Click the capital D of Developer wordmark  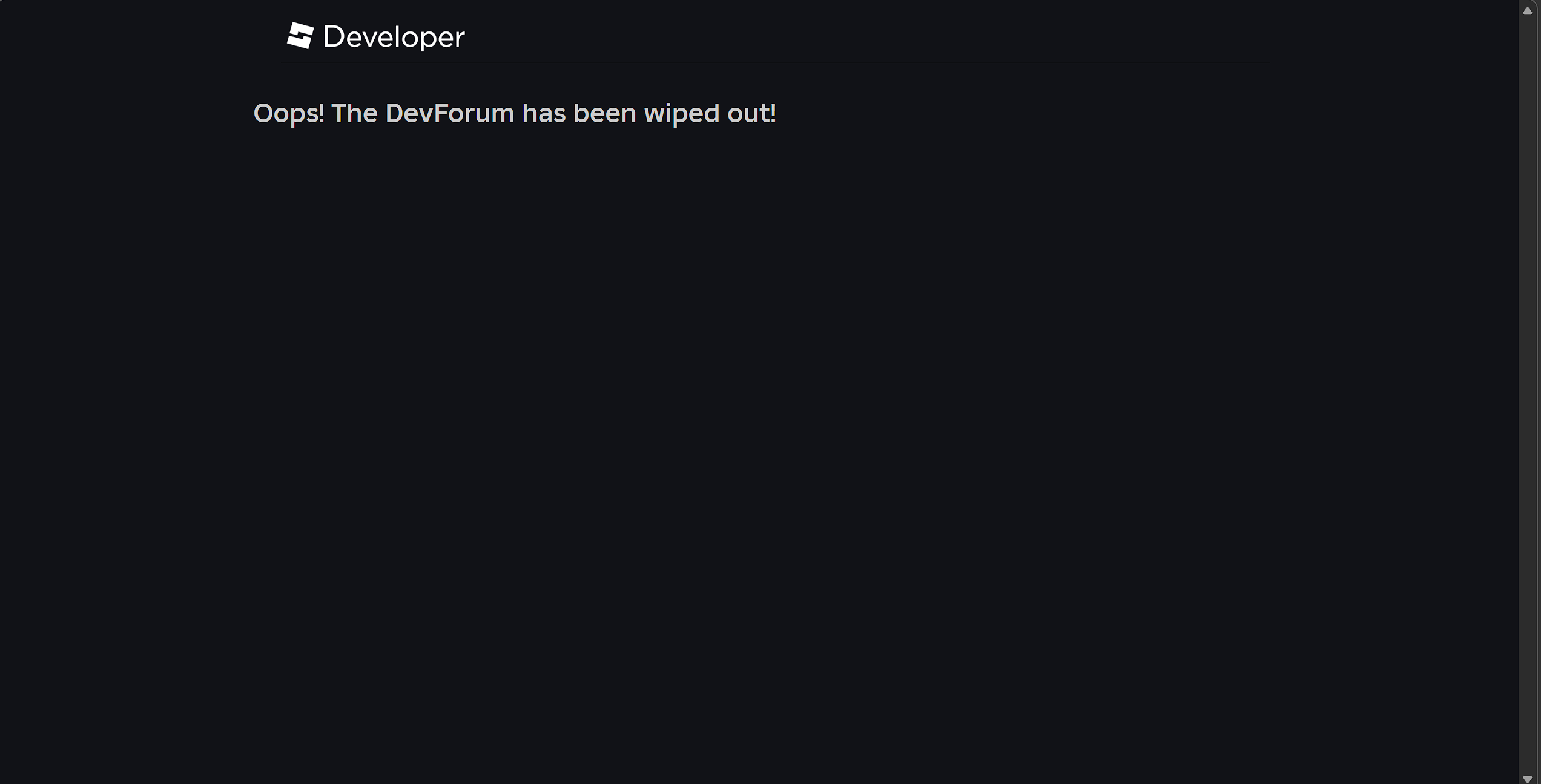point(334,37)
